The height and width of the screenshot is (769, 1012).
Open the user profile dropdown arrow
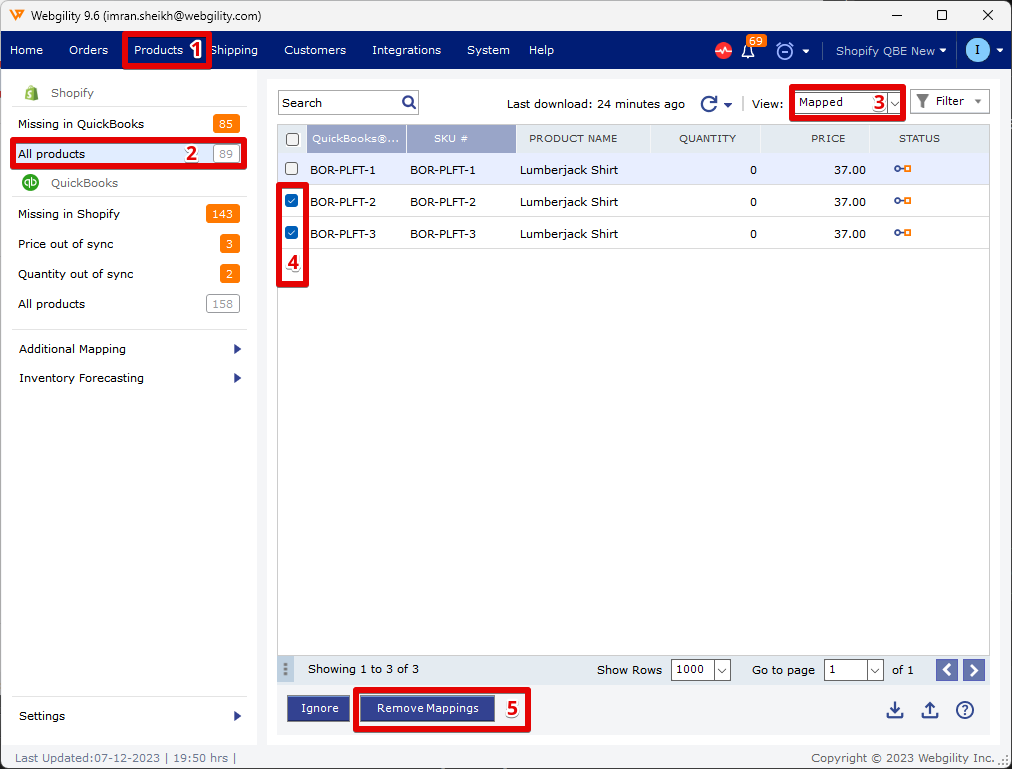coord(1000,50)
